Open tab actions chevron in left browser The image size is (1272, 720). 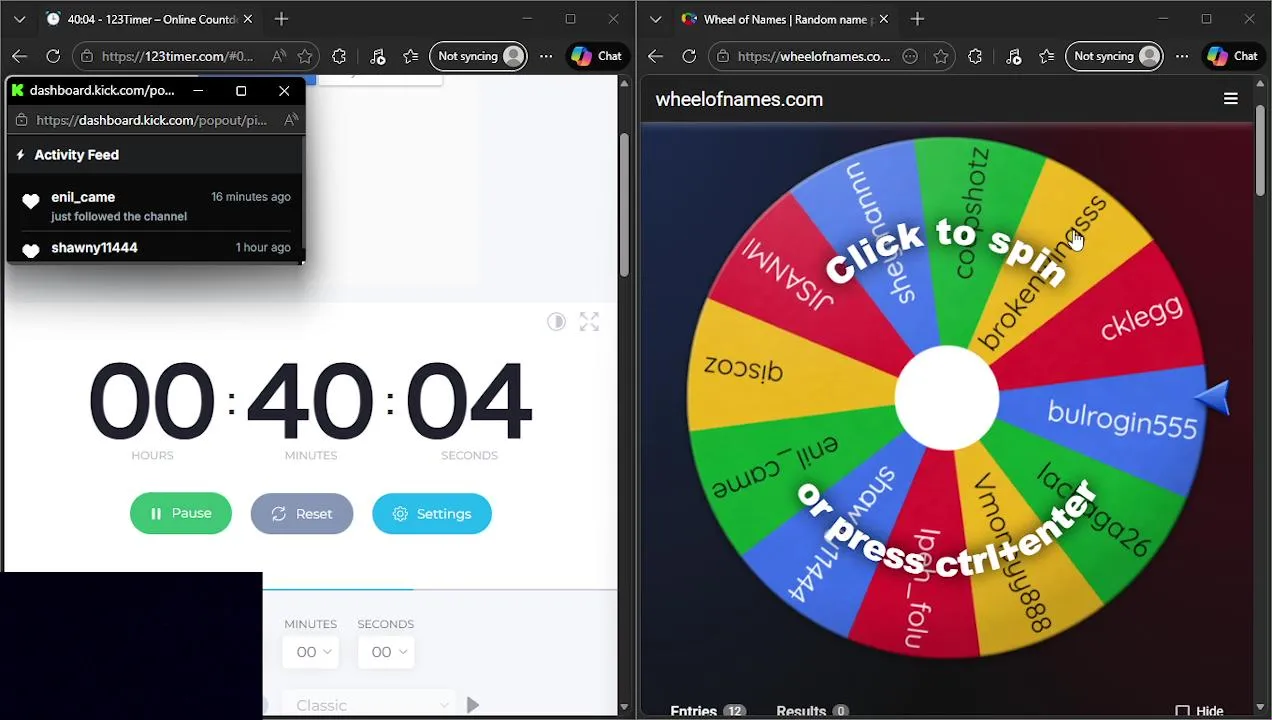tap(19, 19)
